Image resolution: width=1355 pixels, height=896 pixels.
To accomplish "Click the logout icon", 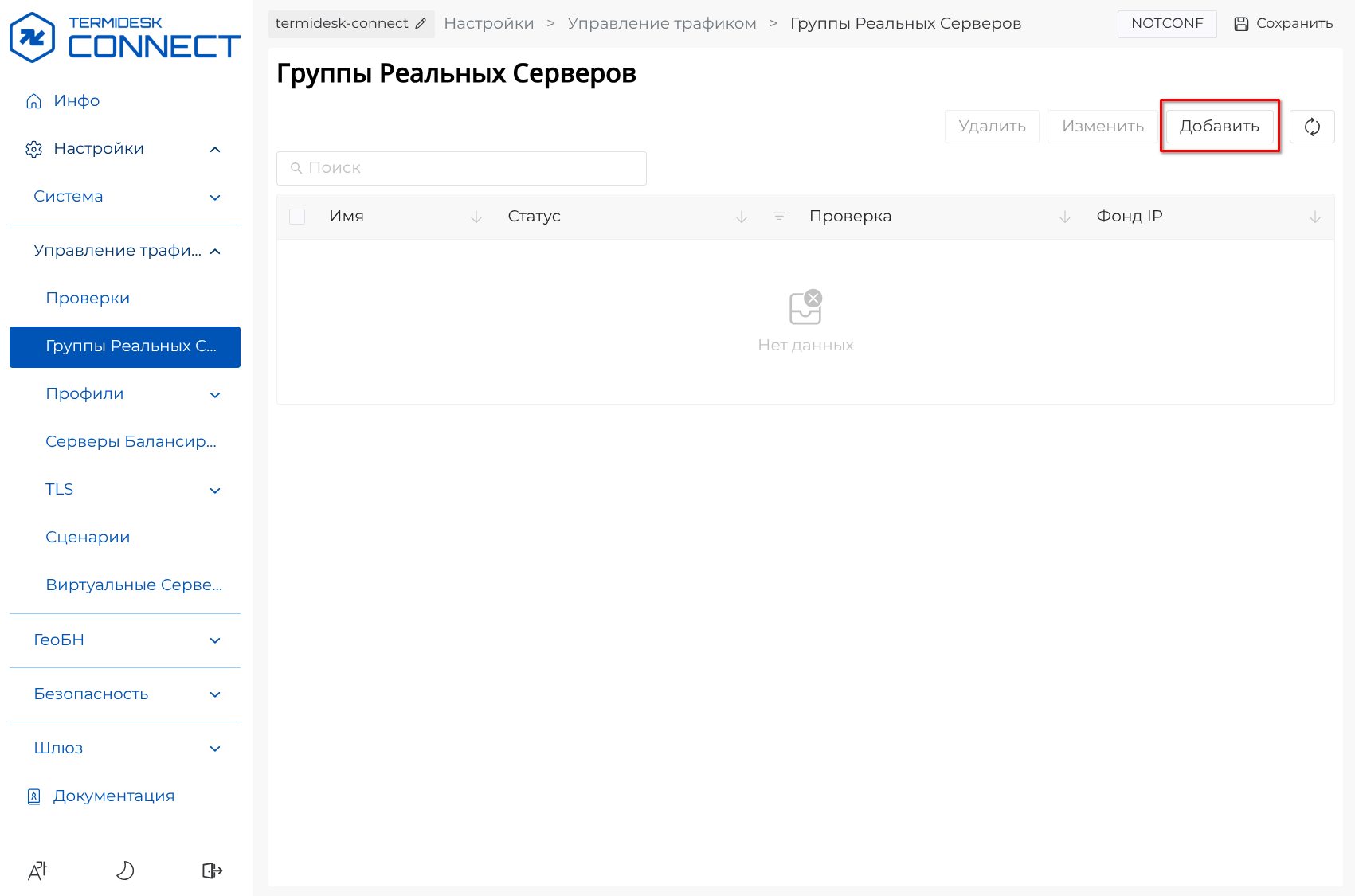I will coord(212,871).
